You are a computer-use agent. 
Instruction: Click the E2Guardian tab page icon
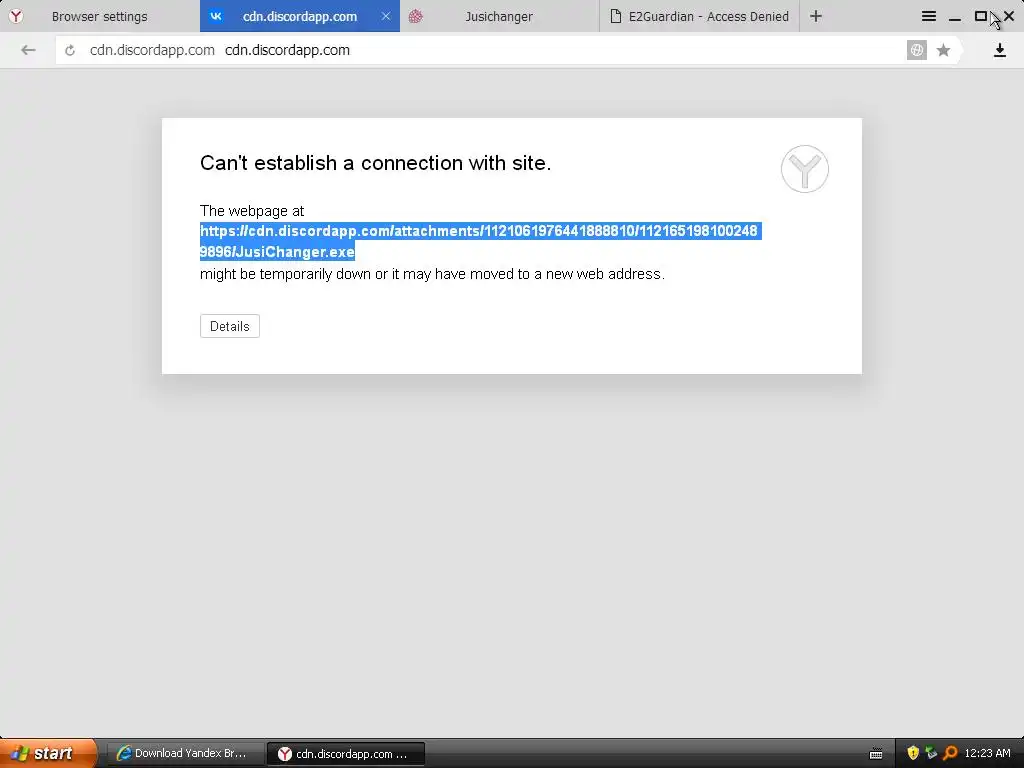(615, 16)
